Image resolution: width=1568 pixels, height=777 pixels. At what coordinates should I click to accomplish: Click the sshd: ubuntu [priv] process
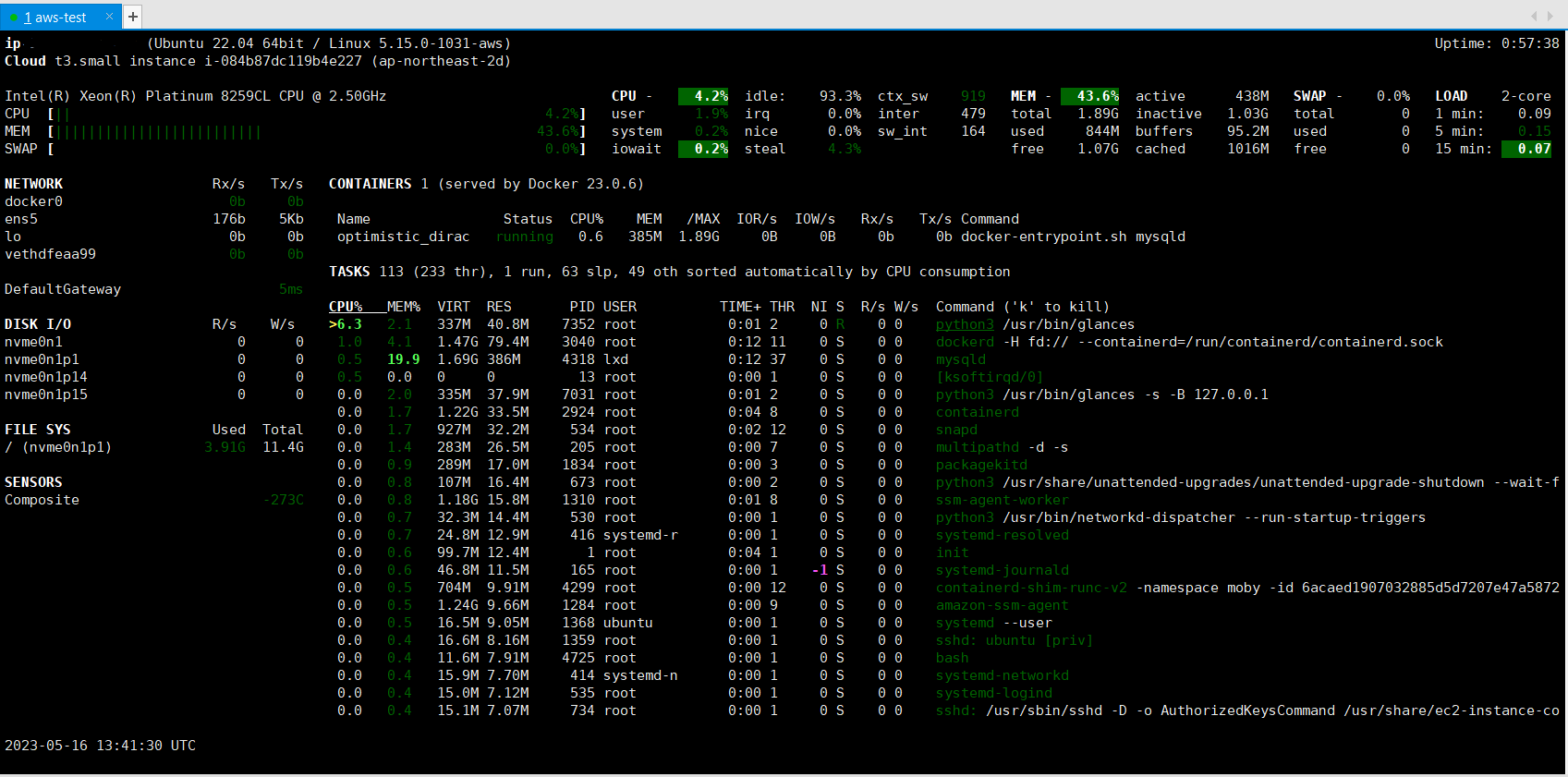(x=1015, y=640)
